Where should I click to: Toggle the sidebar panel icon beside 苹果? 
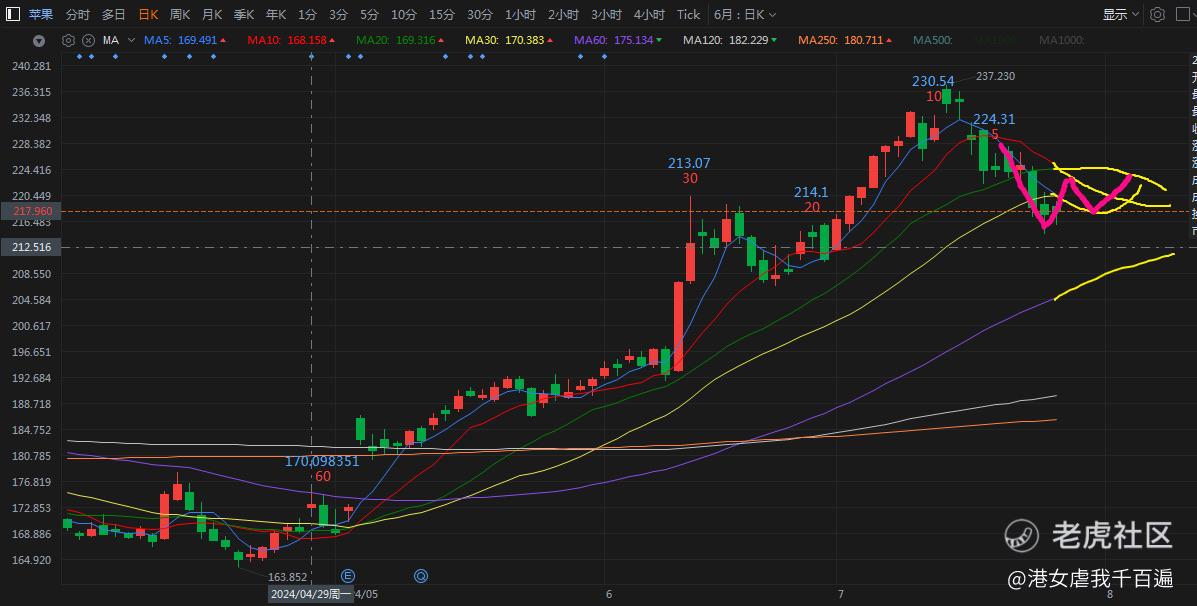(13, 14)
